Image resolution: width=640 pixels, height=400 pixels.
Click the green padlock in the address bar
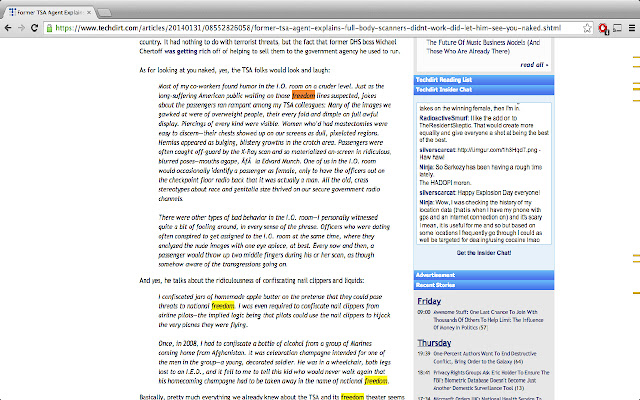click(49, 28)
